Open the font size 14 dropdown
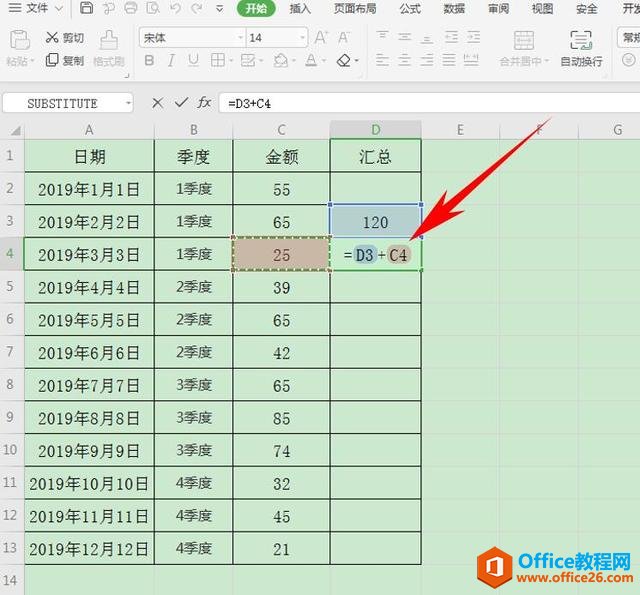640x595 pixels. (x=302, y=38)
